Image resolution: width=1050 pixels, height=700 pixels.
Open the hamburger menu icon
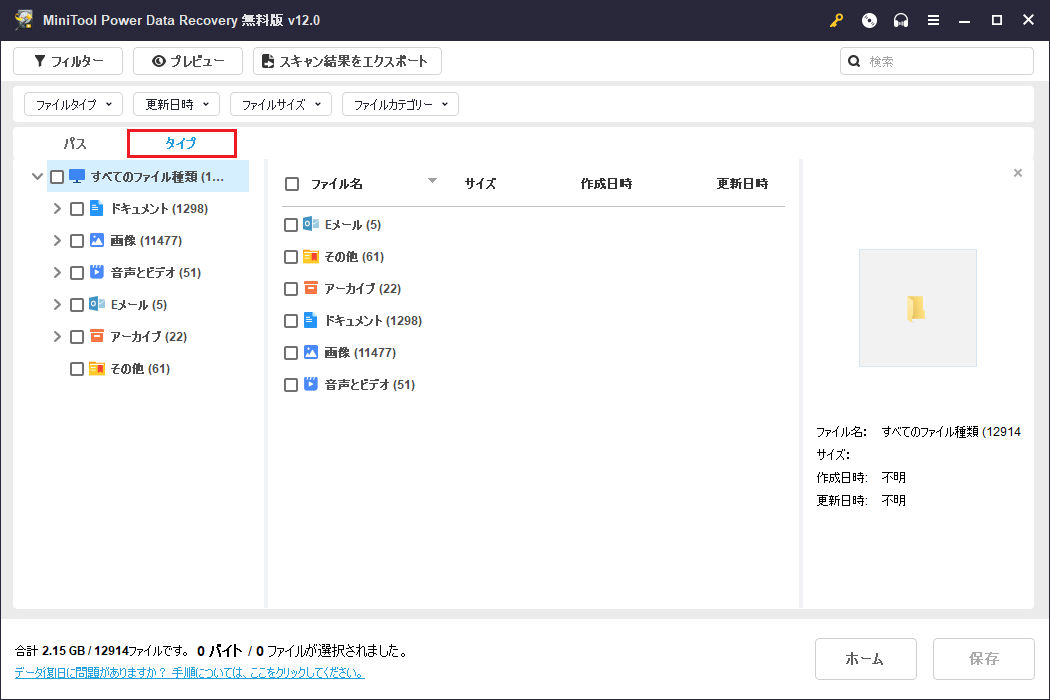pyautogui.click(x=933, y=20)
